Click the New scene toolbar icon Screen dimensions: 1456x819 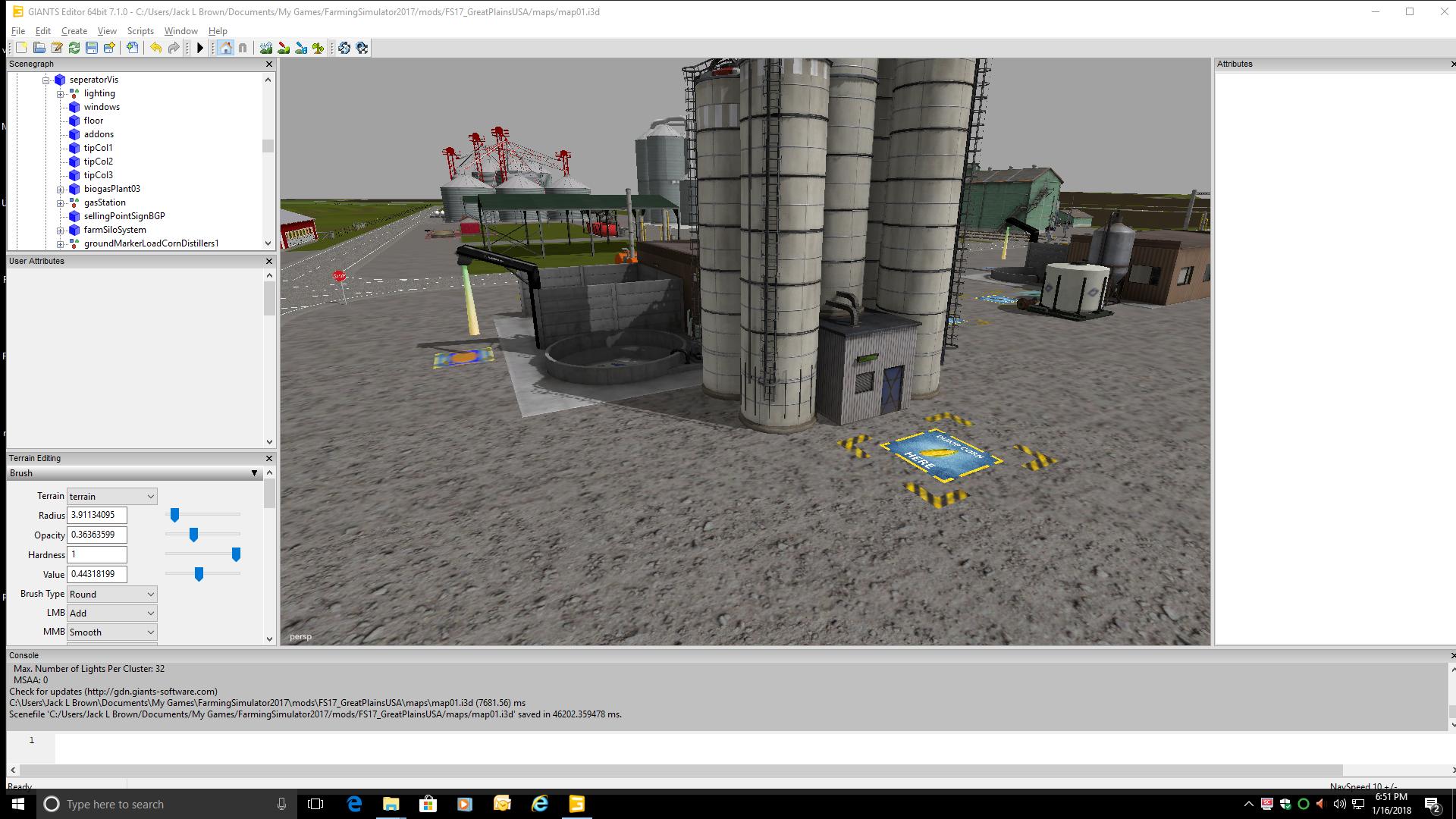point(22,48)
